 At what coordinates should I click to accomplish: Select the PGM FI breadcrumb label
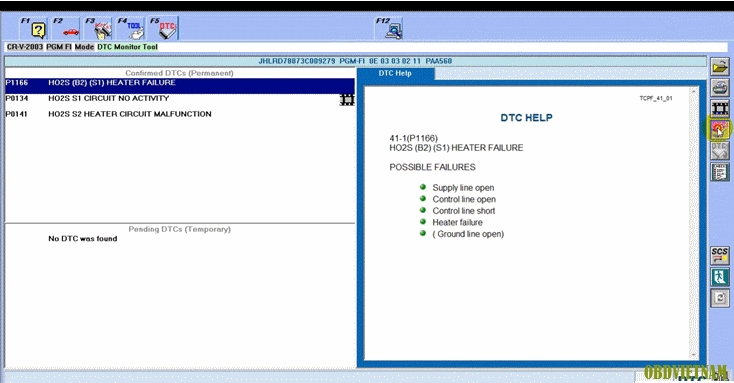pyautogui.click(x=59, y=47)
